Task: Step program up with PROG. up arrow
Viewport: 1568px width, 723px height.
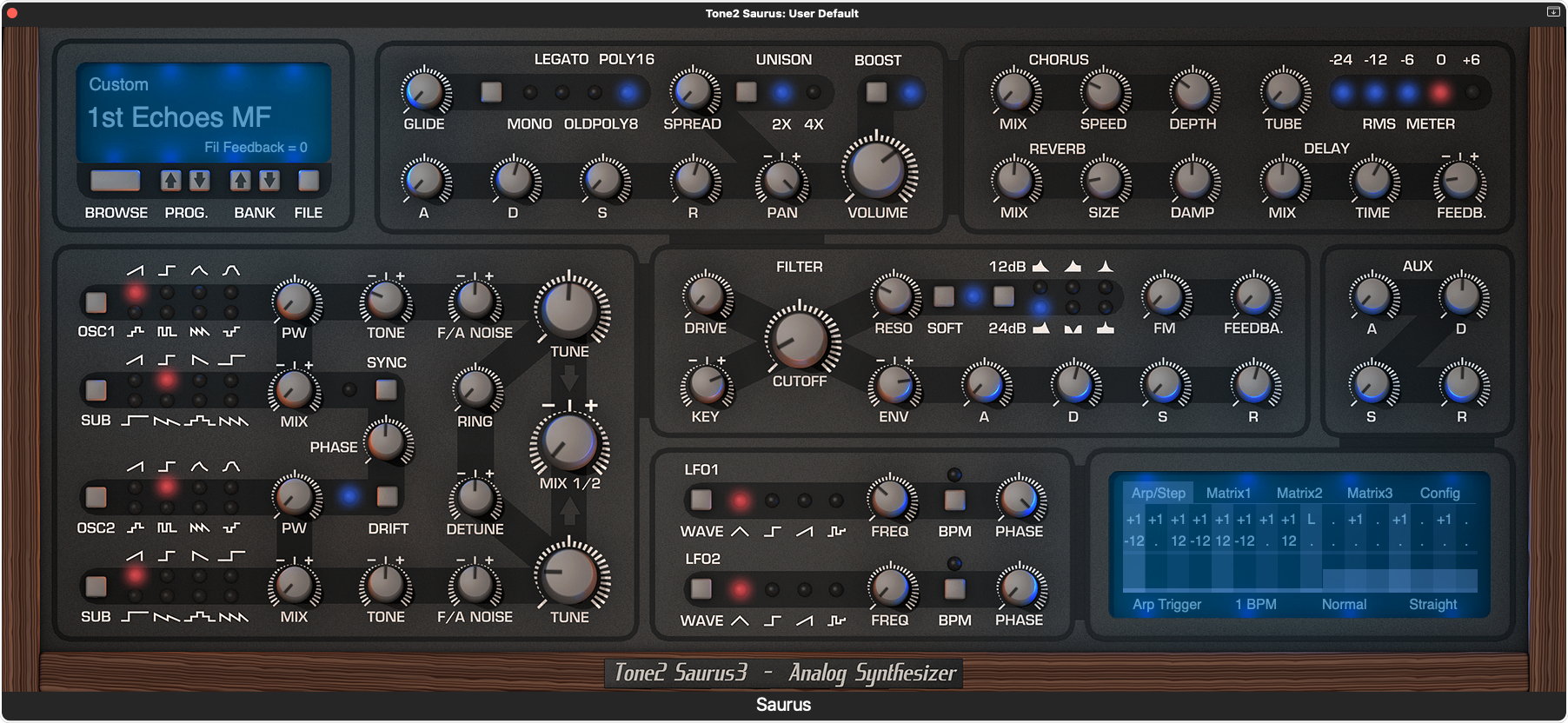Action: (171, 180)
